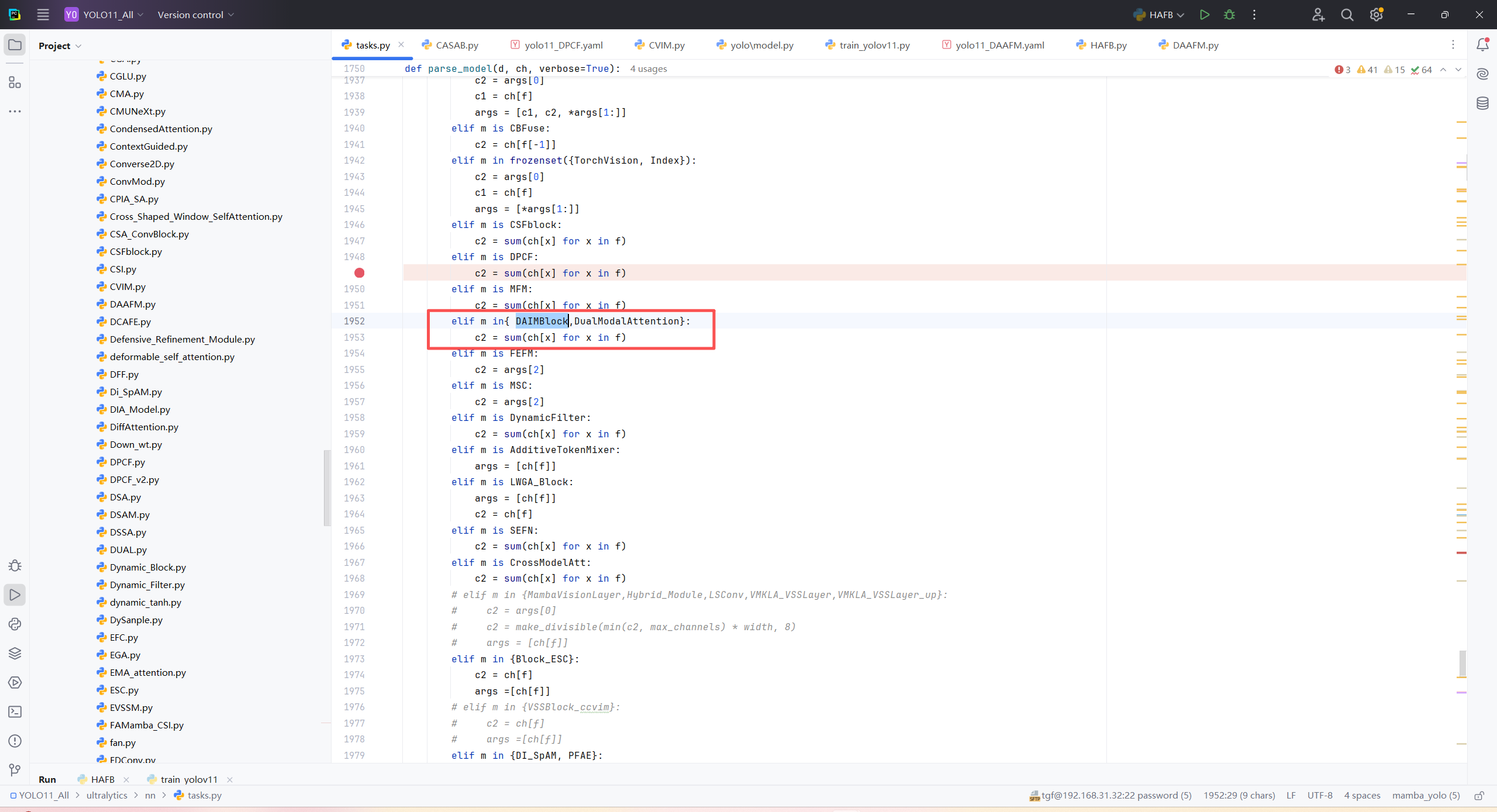This screenshot has width=1497, height=812.
Task: Expand the Version control dropdown
Action: point(195,15)
